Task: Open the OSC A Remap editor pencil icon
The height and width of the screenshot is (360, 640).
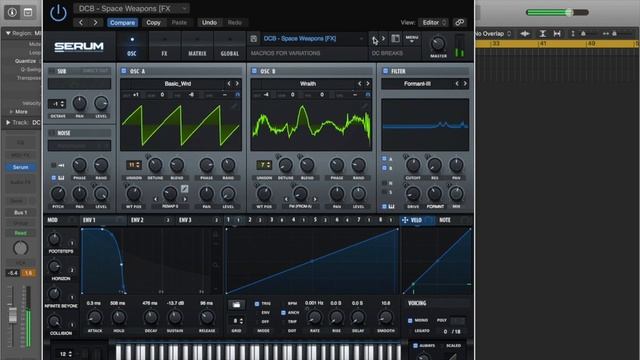Action: pyautogui.click(x=184, y=189)
